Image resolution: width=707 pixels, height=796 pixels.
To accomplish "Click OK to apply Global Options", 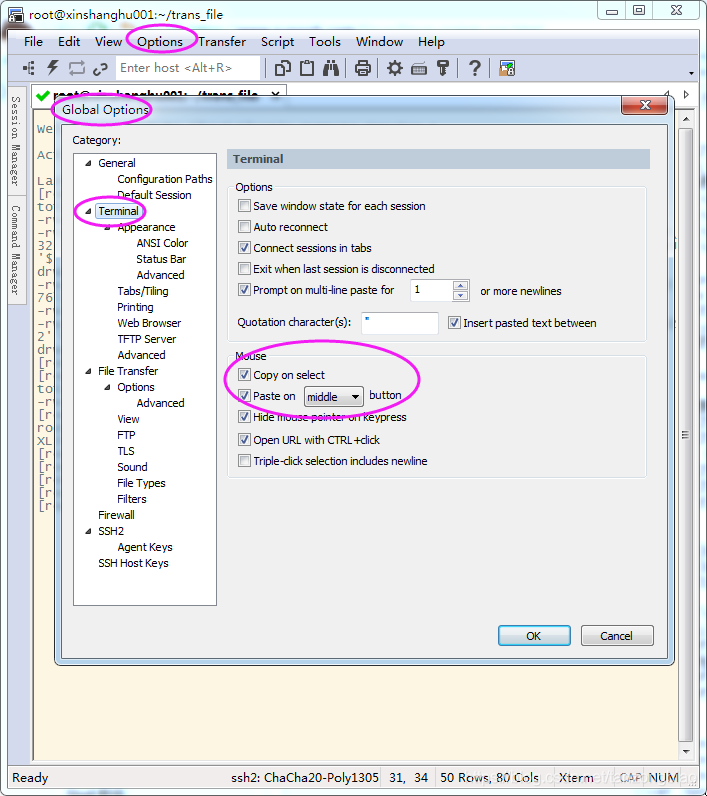I will click(x=534, y=636).
